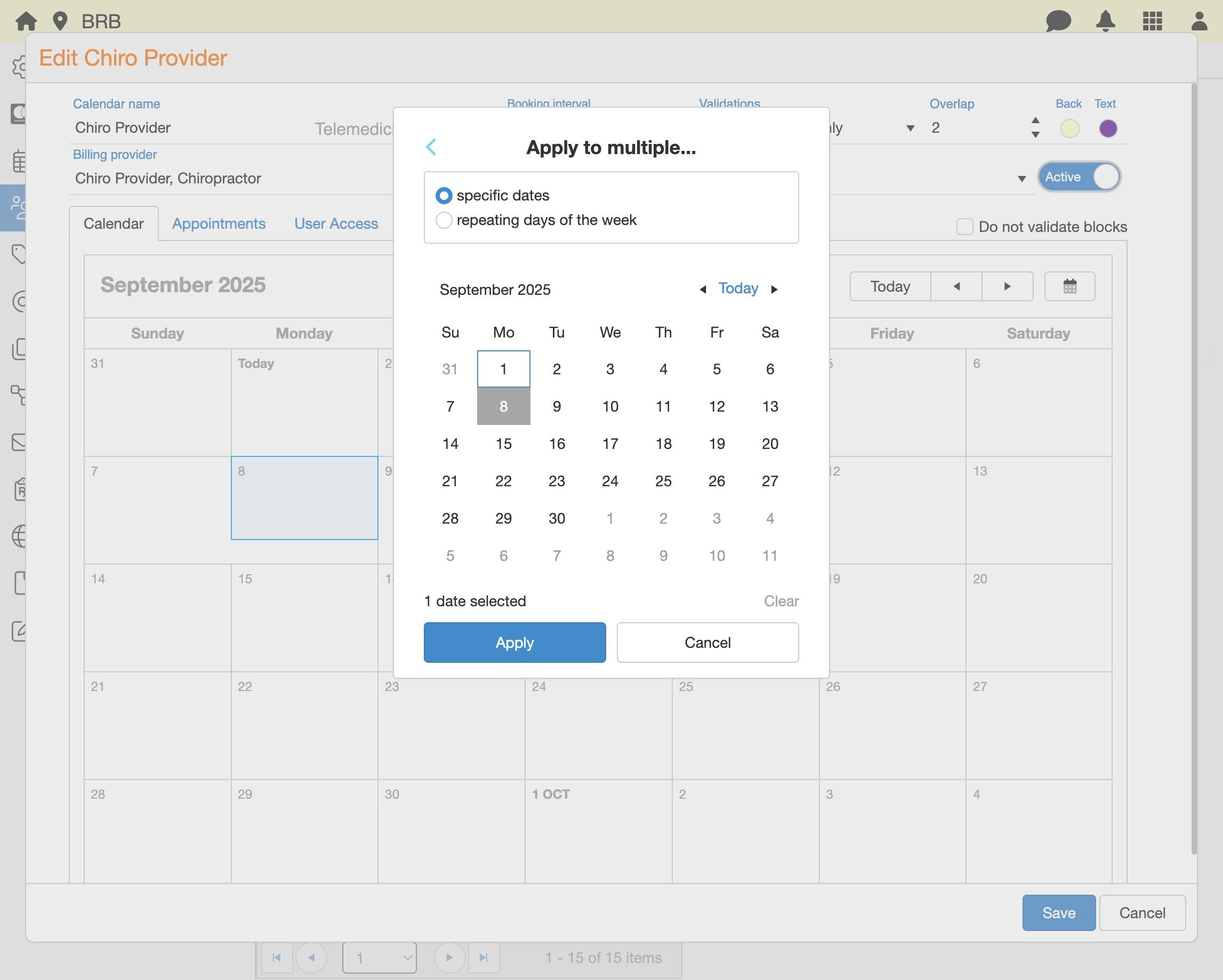Open the calendar date picker icon button

(1069, 286)
